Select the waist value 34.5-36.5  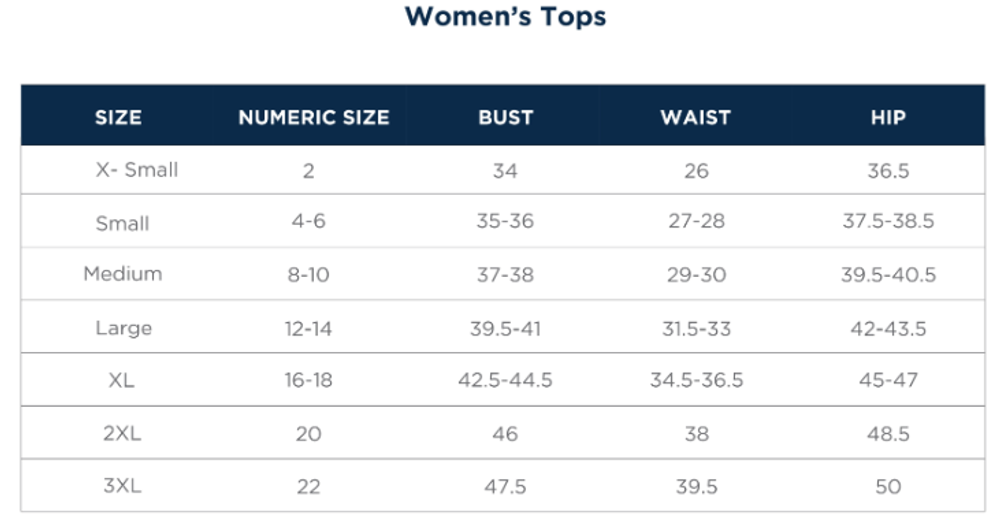coord(696,380)
